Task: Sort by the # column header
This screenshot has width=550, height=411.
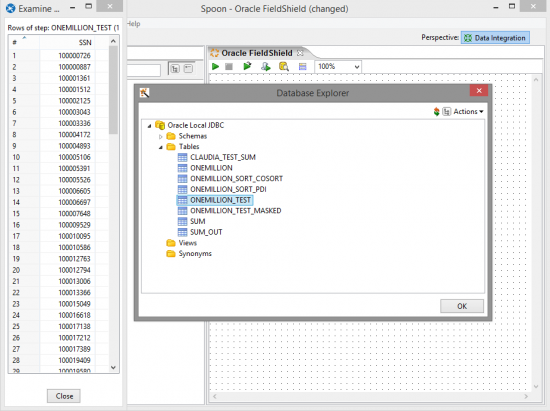Action: tap(24, 42)
